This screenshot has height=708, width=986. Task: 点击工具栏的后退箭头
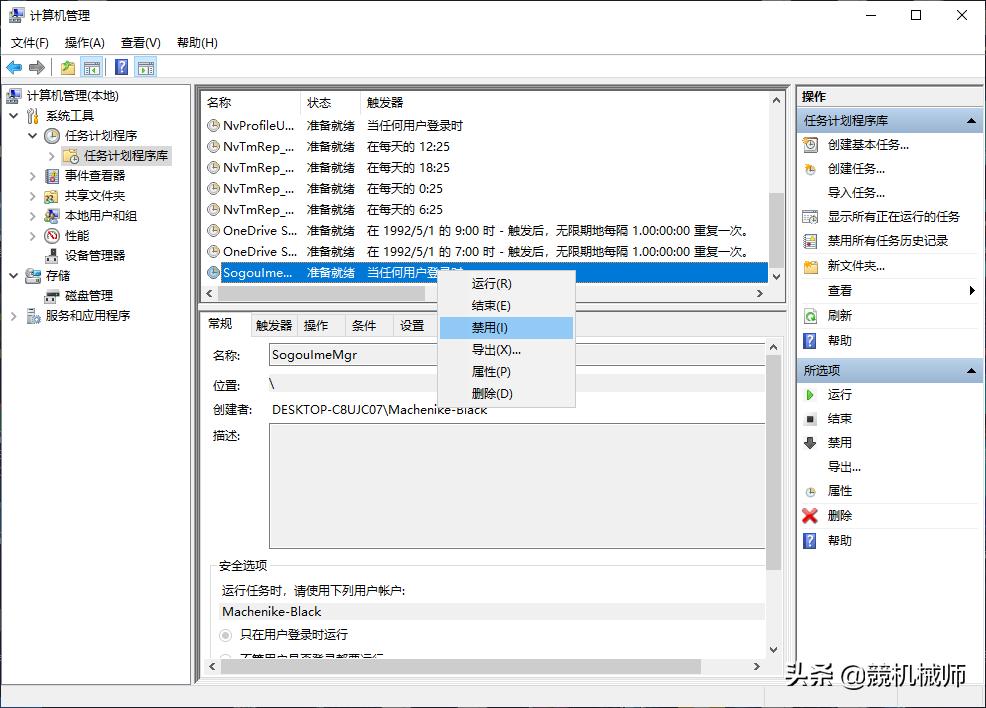(x=14, y=67)
